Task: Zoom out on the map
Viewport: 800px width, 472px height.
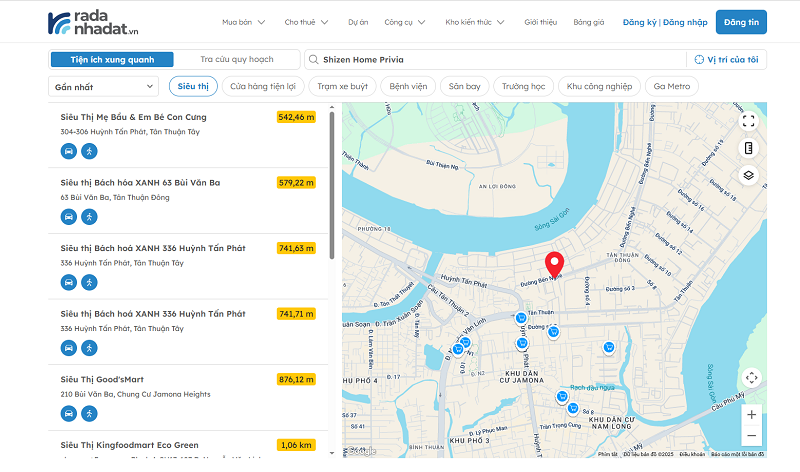Action: coord(752,436)
